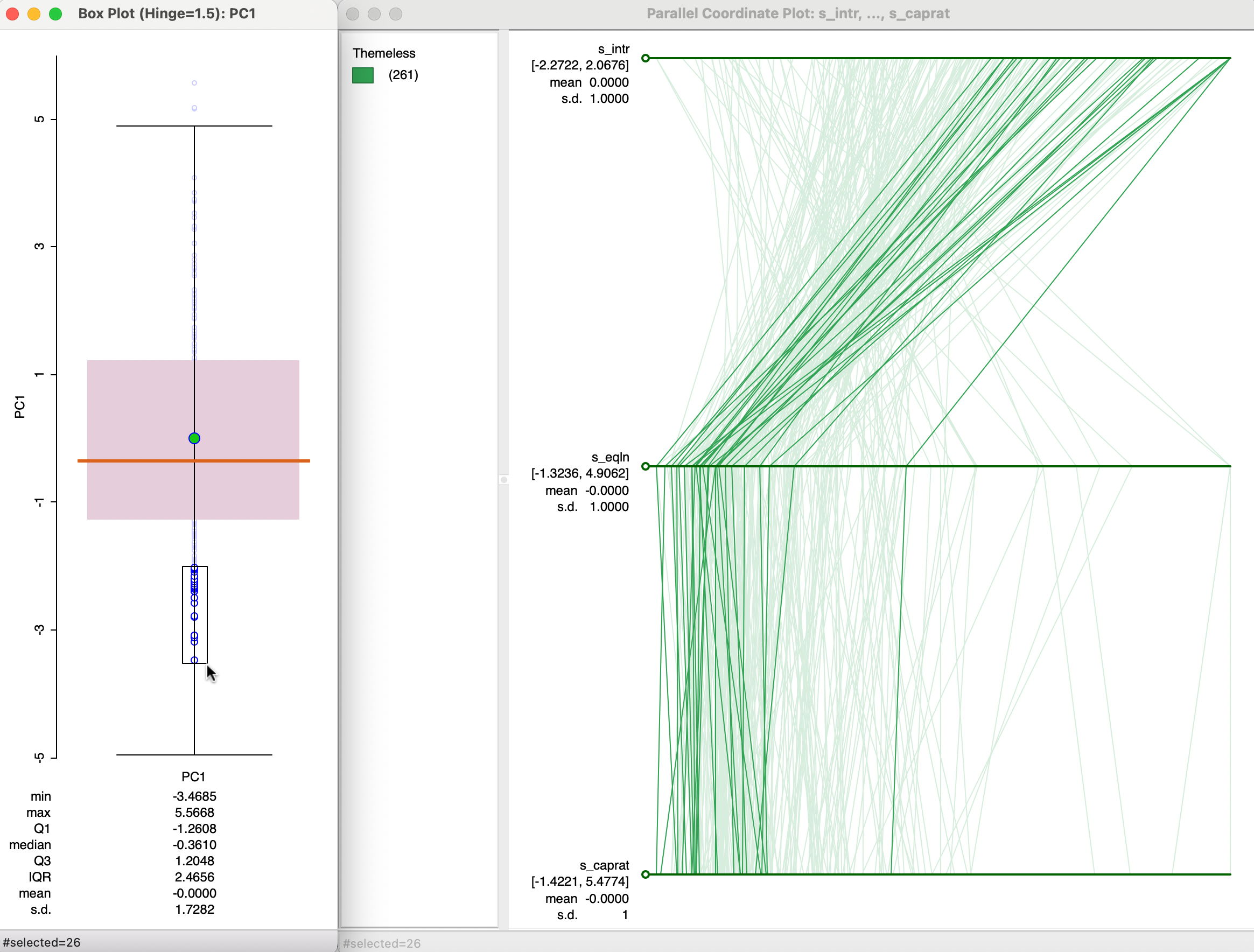The width and height of the screenshot is (1254, 952).
Task: Click the orange median line in box plot
Action: [194, 461]
